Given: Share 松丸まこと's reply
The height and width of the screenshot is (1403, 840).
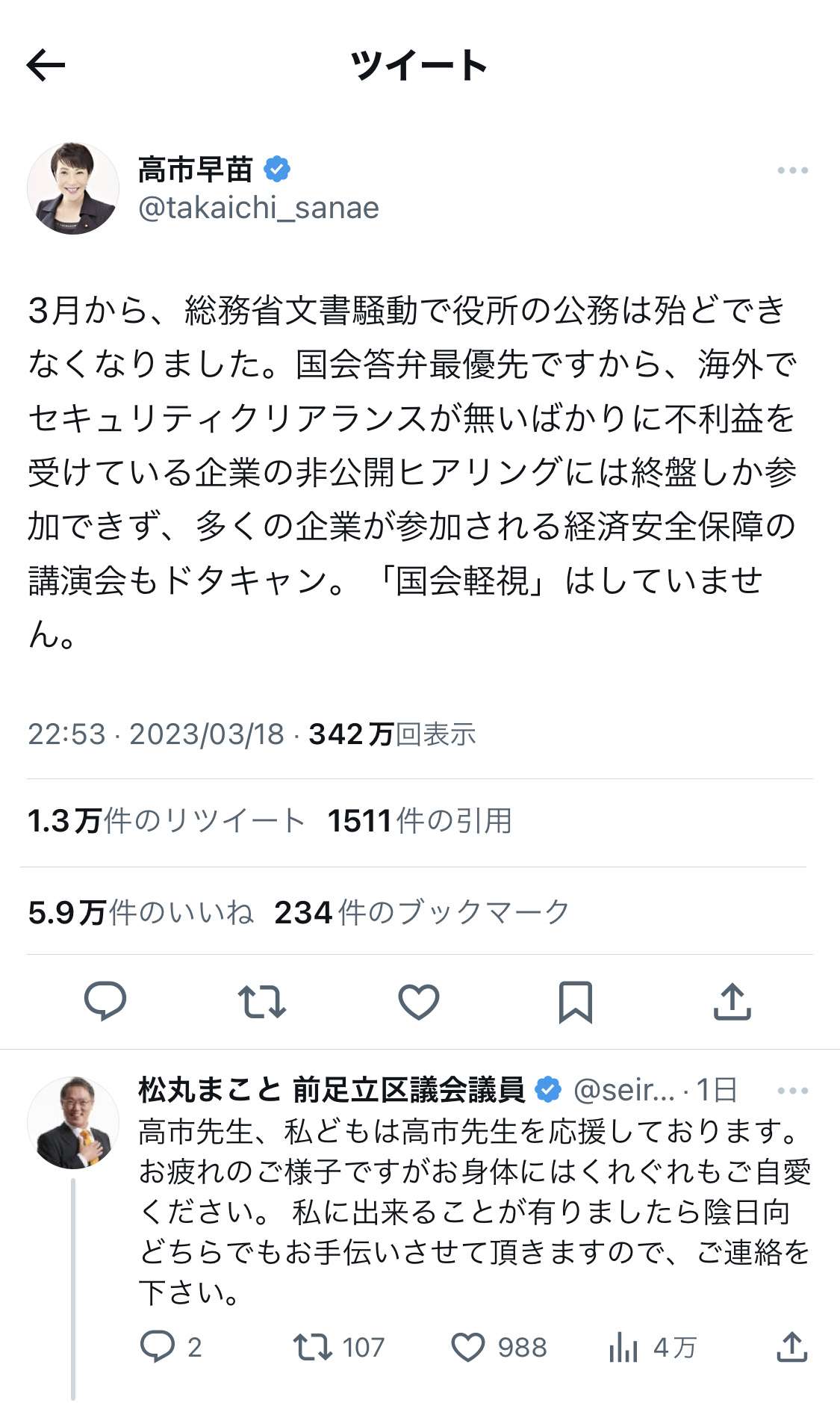Looking at the screenshot, I should 791,1347.
